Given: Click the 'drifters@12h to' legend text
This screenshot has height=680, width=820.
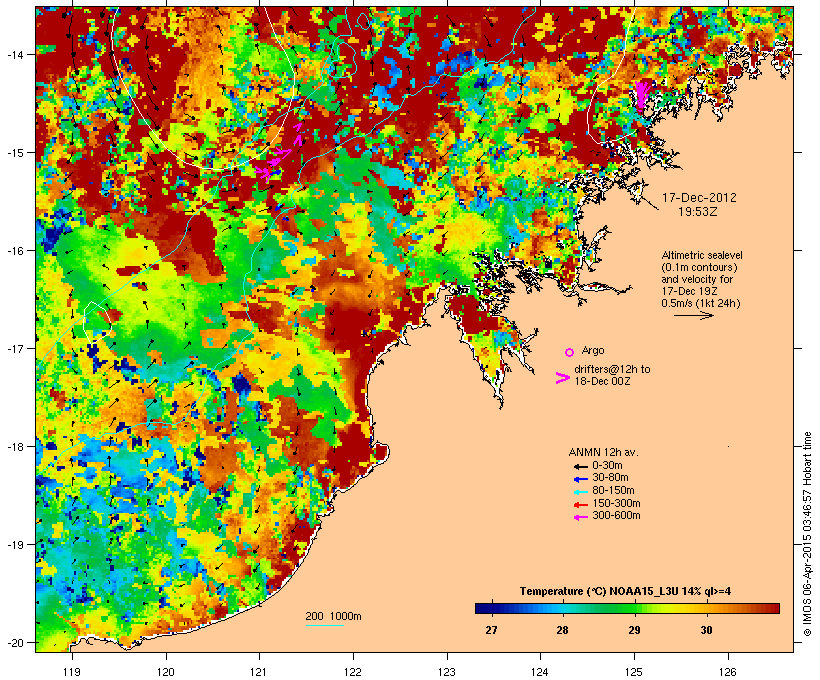Looking at the screenshot, I should coord(612,369).
